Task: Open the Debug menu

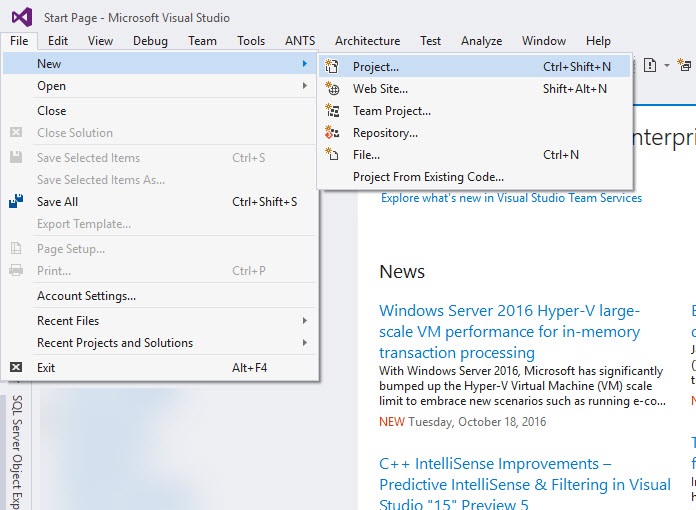Action: tap(150, 41)
